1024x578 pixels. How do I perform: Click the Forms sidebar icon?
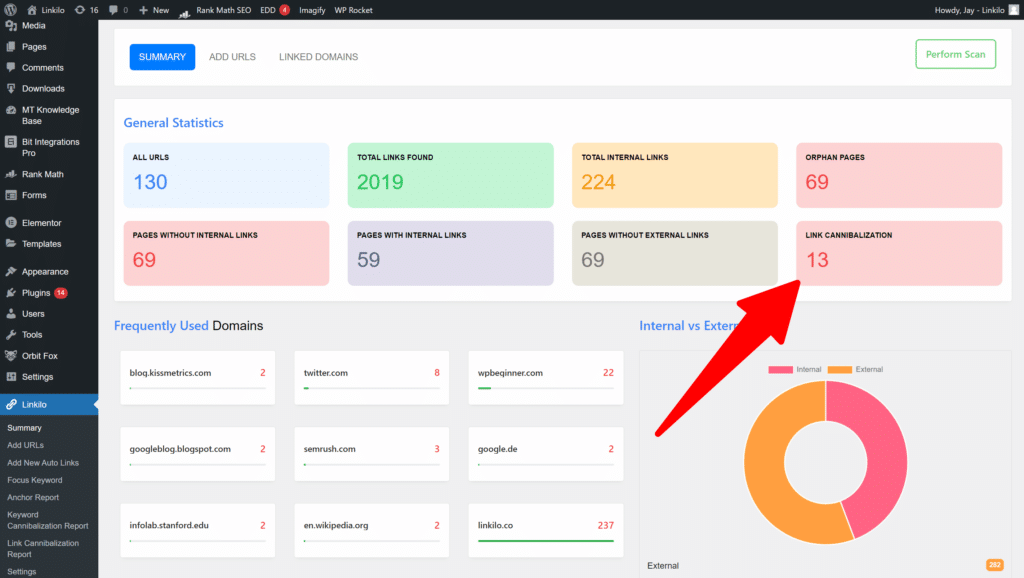pos(11,195)
